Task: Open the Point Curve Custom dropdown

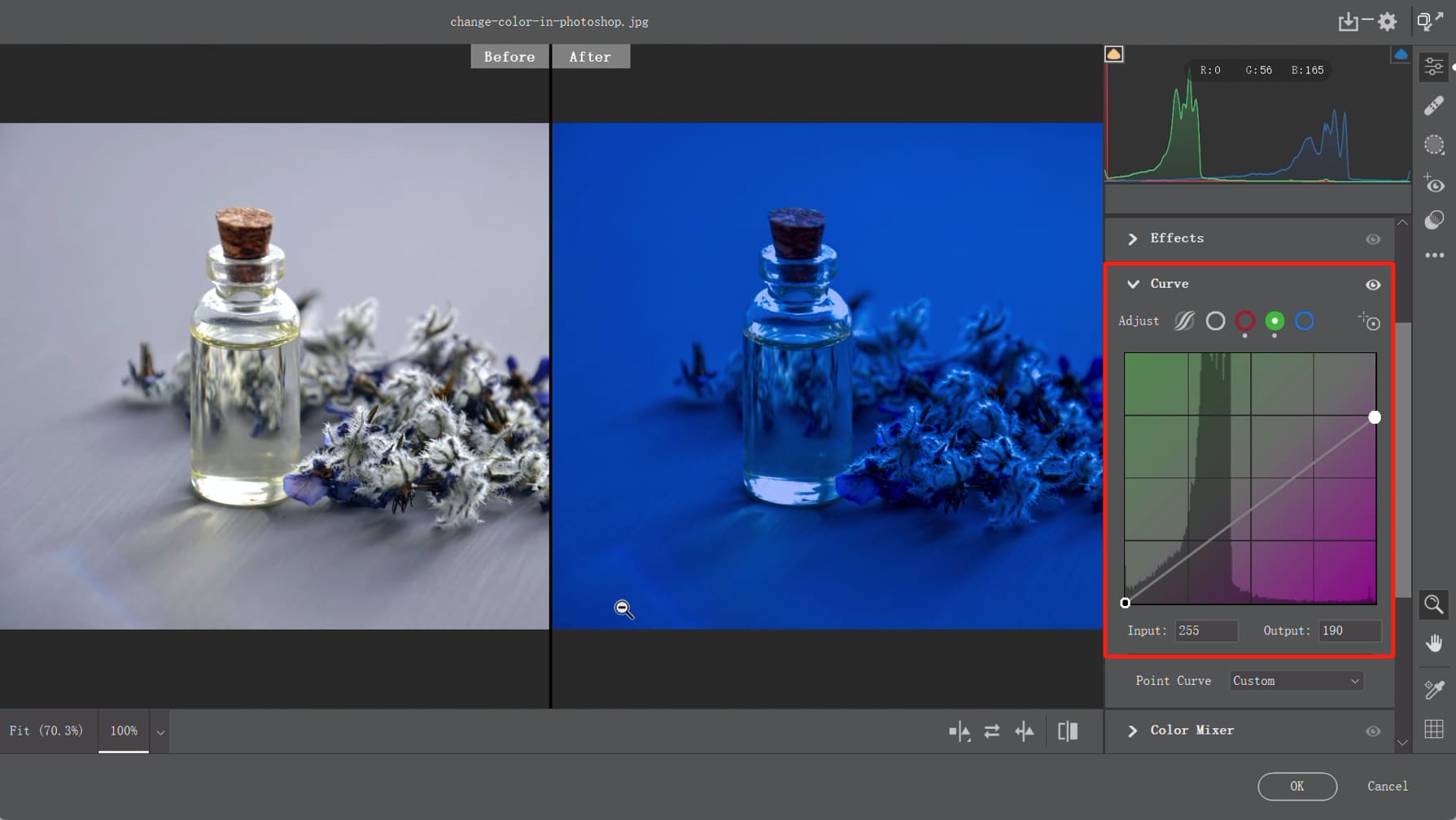Action: 1296,681
